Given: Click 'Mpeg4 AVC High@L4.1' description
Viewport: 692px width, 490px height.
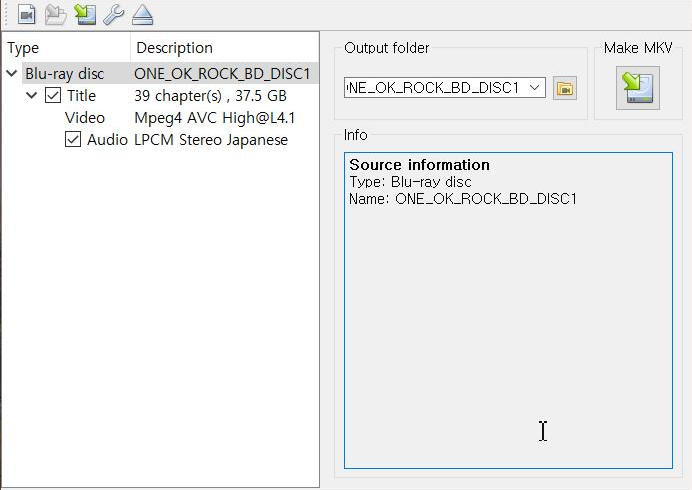Looking at the screenshot, I should 214,117.
